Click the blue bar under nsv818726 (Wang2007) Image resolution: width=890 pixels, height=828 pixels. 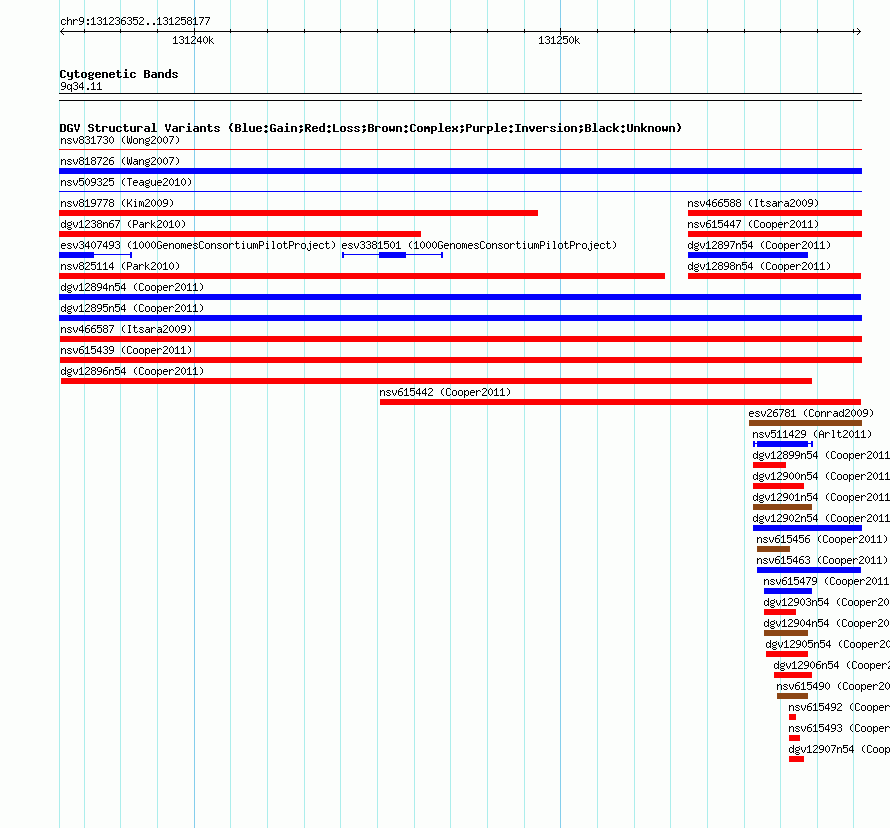pos(460,171)
